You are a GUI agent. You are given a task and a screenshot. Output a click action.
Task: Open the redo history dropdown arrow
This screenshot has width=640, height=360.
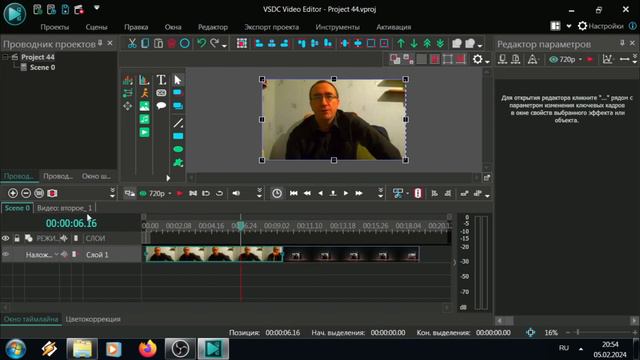pyautogui.click(x=224, y=46)
